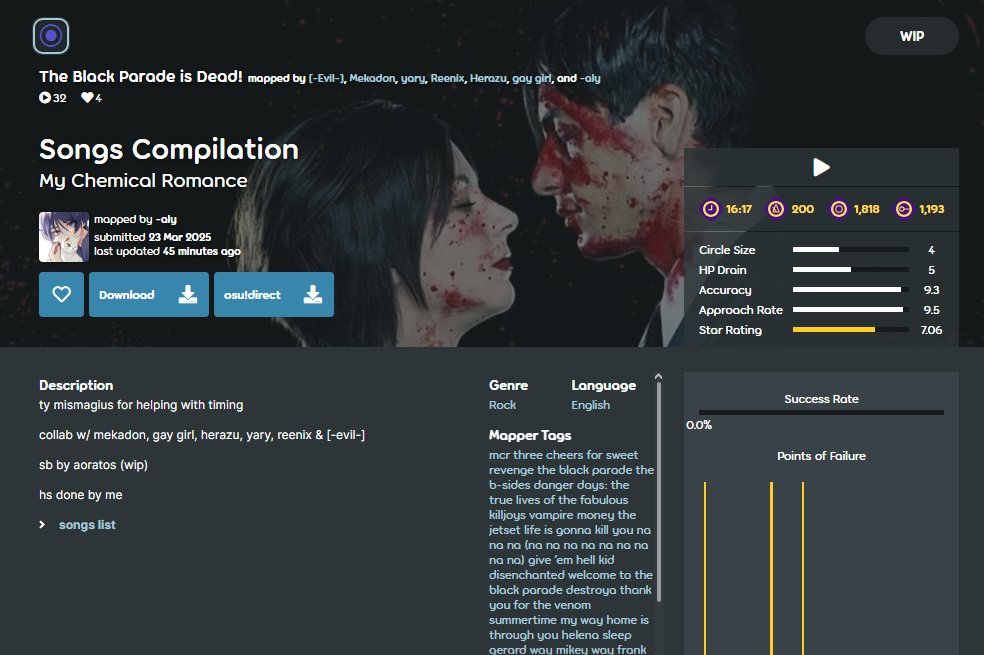Click the mapper tag 'summertime'
Viewport: 984px width, 655px height.
coord(523,620)
